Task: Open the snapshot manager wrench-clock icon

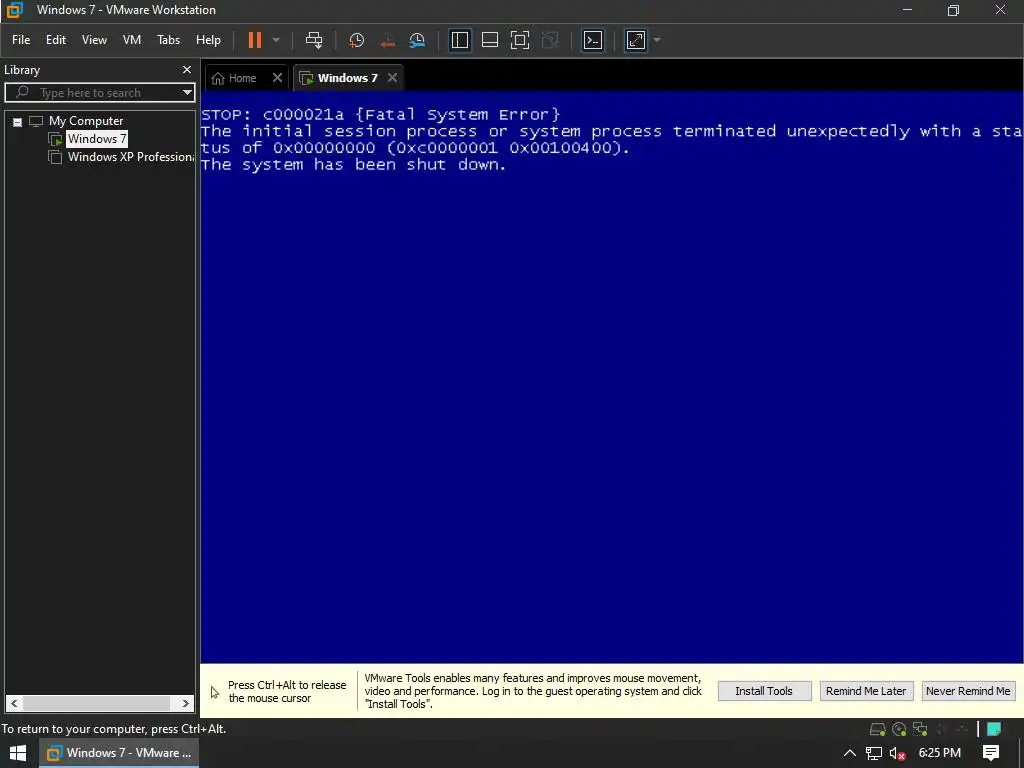Action: click(417, 40)
